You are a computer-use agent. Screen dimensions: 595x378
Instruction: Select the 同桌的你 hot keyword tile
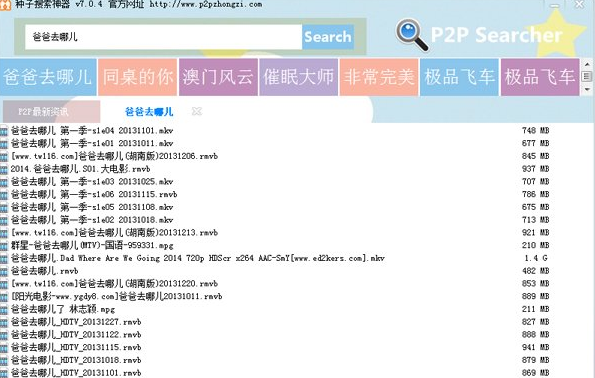pos(137,77)
